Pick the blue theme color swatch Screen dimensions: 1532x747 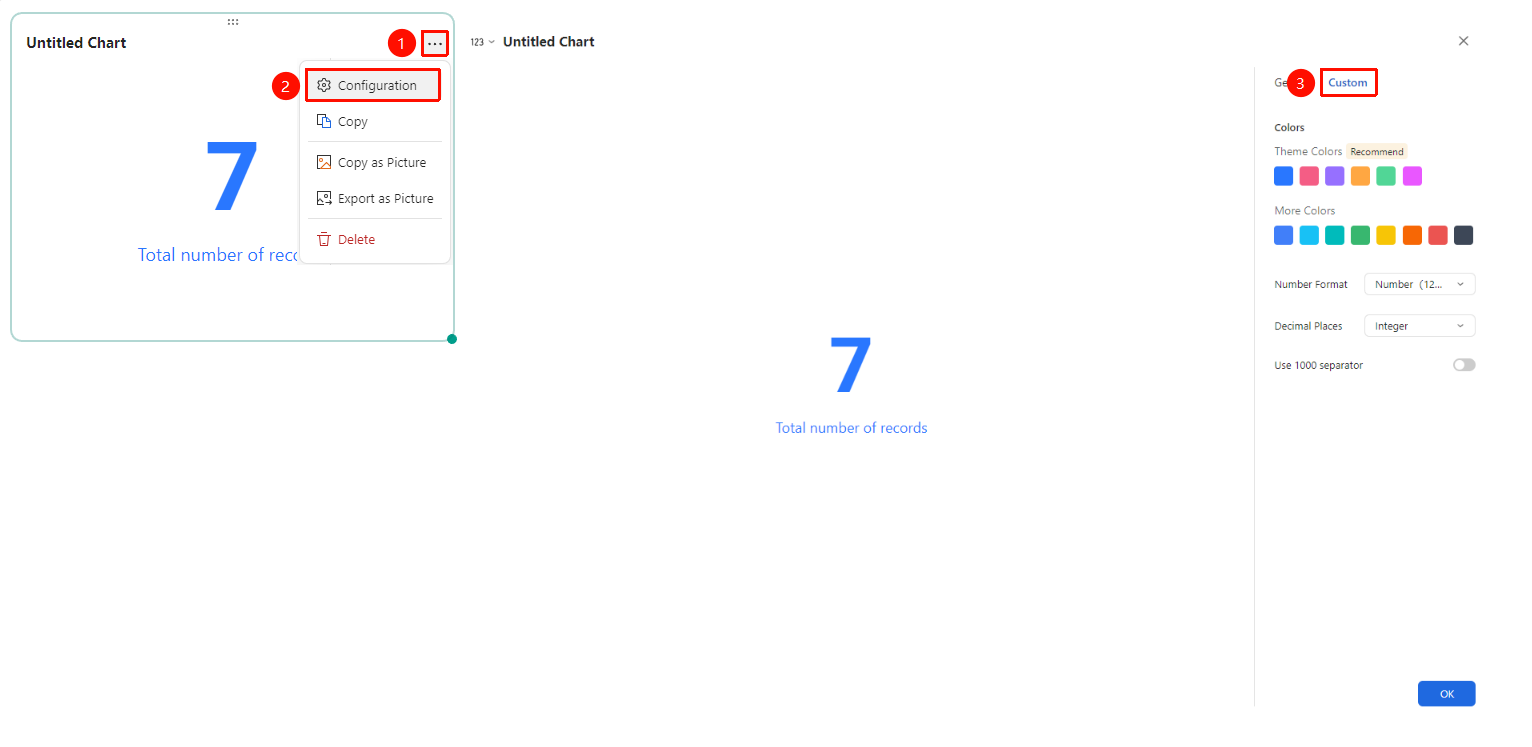(1284, 176)
